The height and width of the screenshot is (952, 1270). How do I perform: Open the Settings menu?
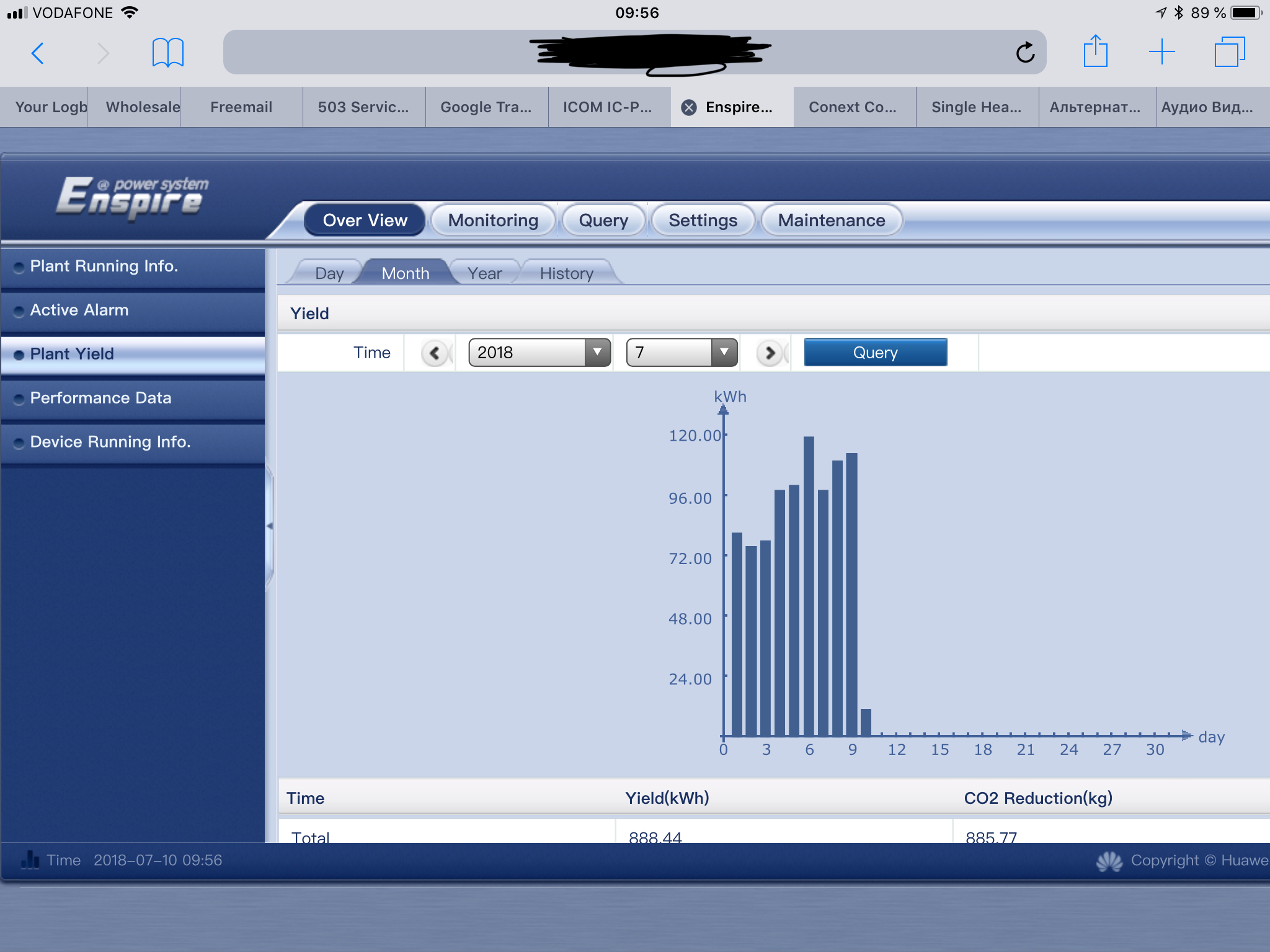click(703, 221)
